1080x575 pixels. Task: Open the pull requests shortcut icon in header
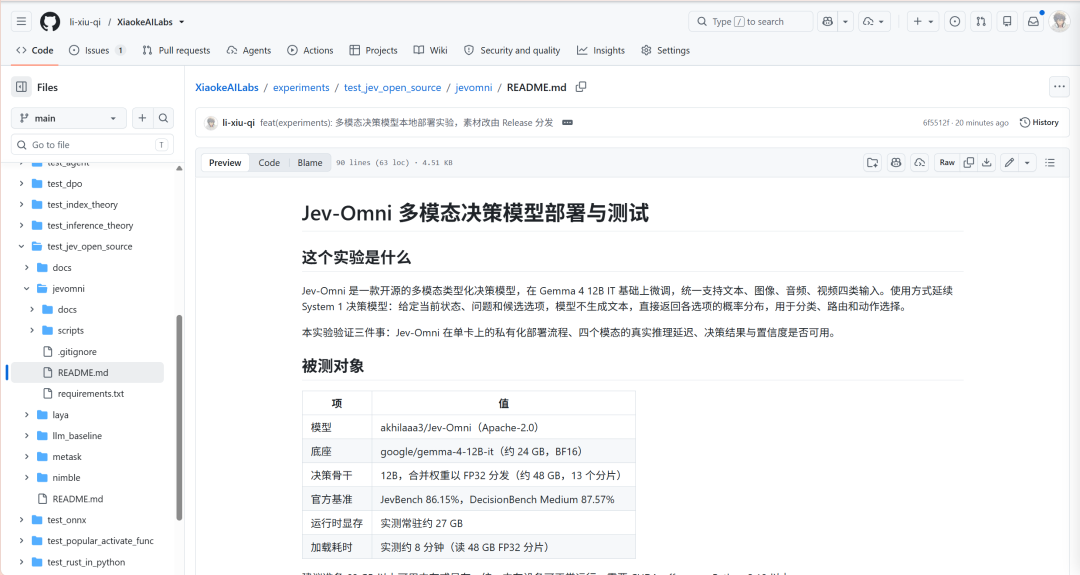[981, 21]
